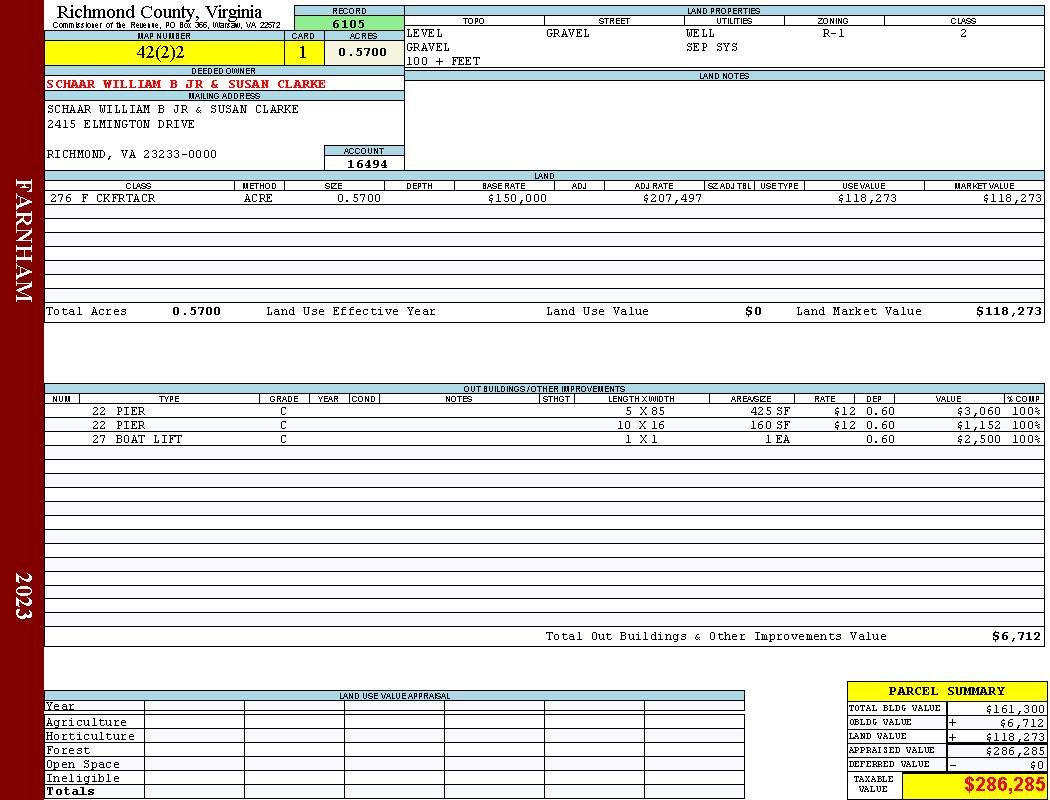Click Total Acres 0.5700 value
The width and height of the screenshot is (1050, 800).
click(196, 311)
